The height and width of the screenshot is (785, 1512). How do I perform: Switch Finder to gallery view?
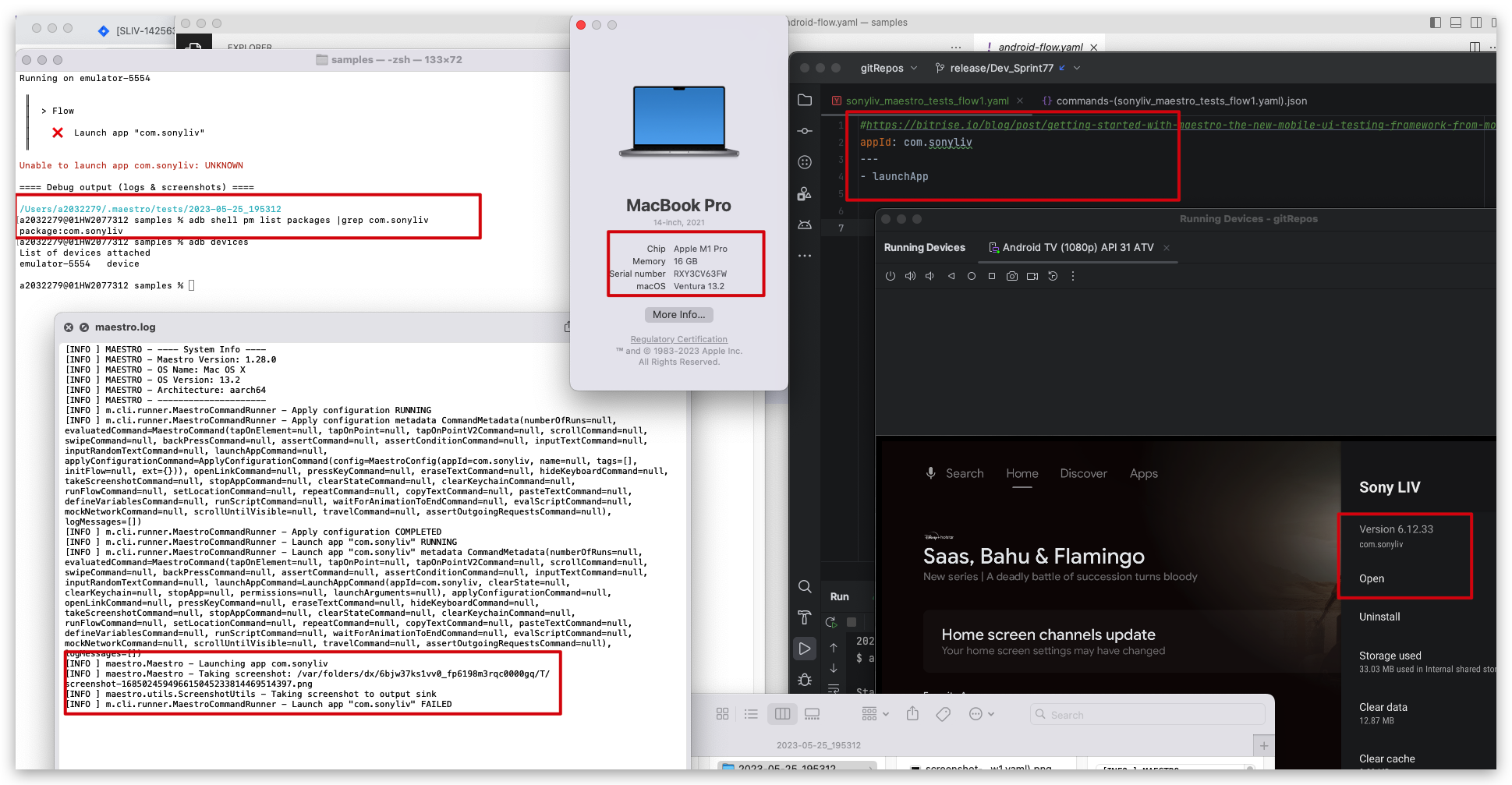812,713
